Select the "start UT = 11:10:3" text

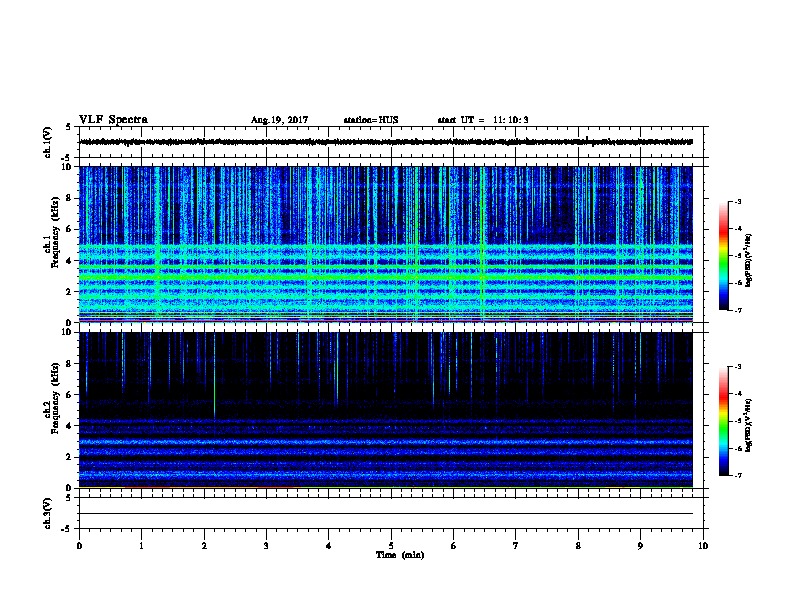click(x=483, y=120)
